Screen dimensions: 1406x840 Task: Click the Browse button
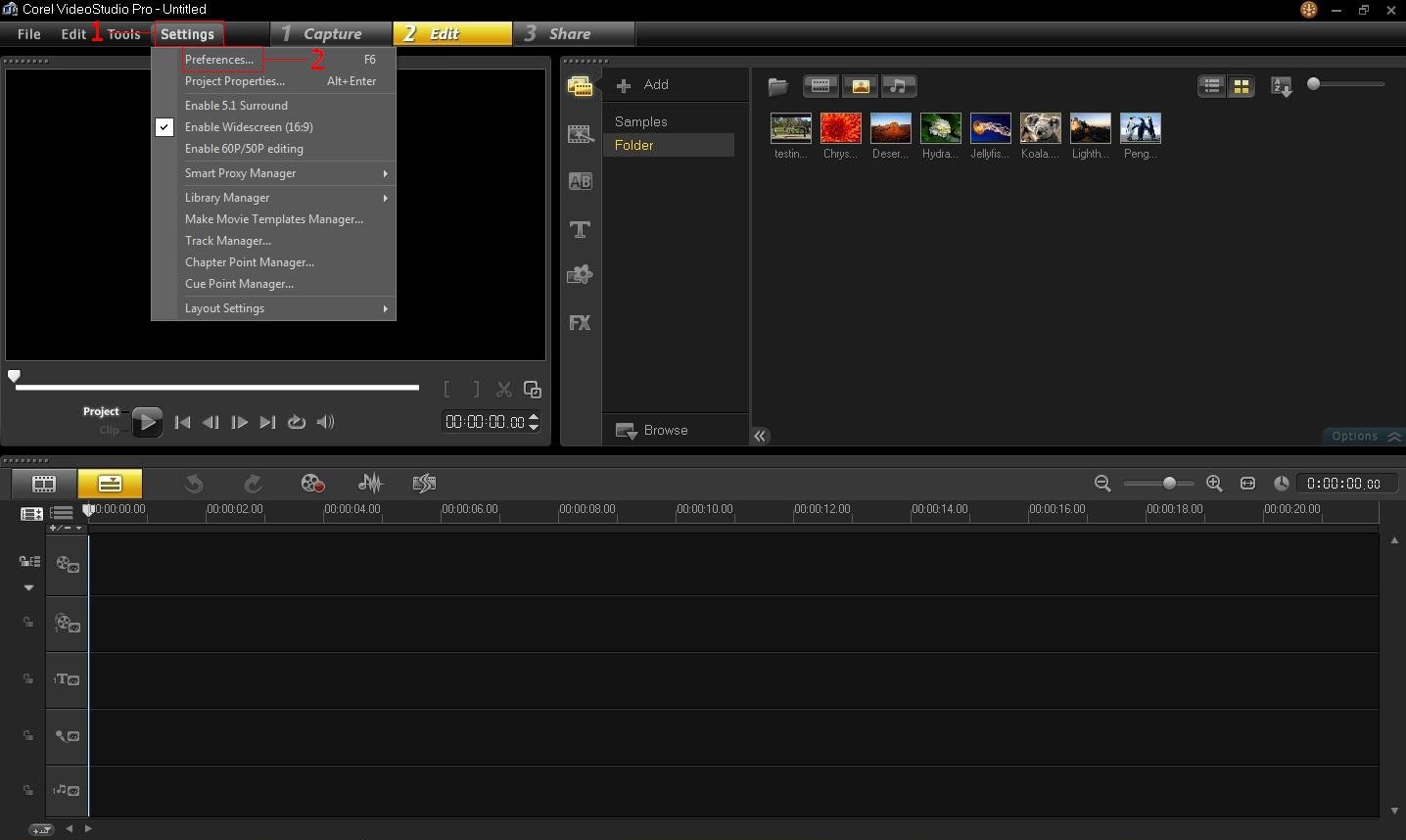[x=652, y=430]
